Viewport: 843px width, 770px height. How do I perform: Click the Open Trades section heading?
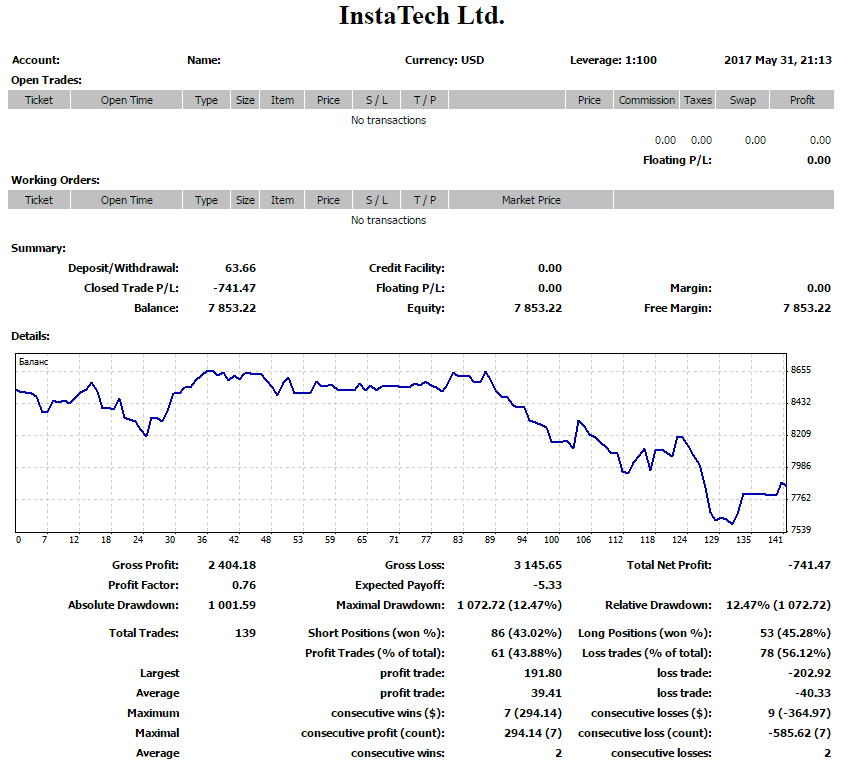pos(46,80)
